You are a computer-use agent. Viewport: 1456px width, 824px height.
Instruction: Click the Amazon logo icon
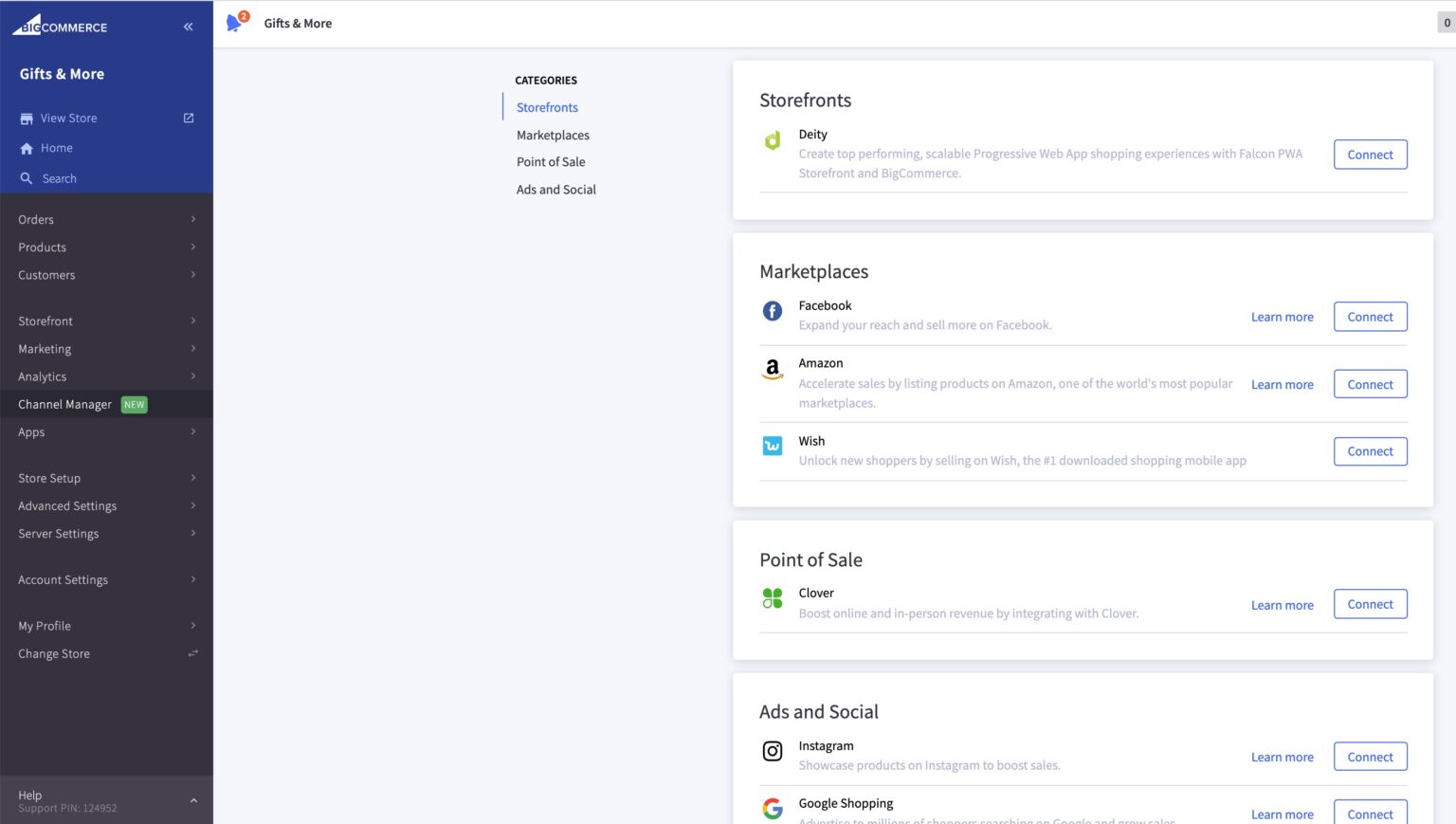[x=773, y=369]
